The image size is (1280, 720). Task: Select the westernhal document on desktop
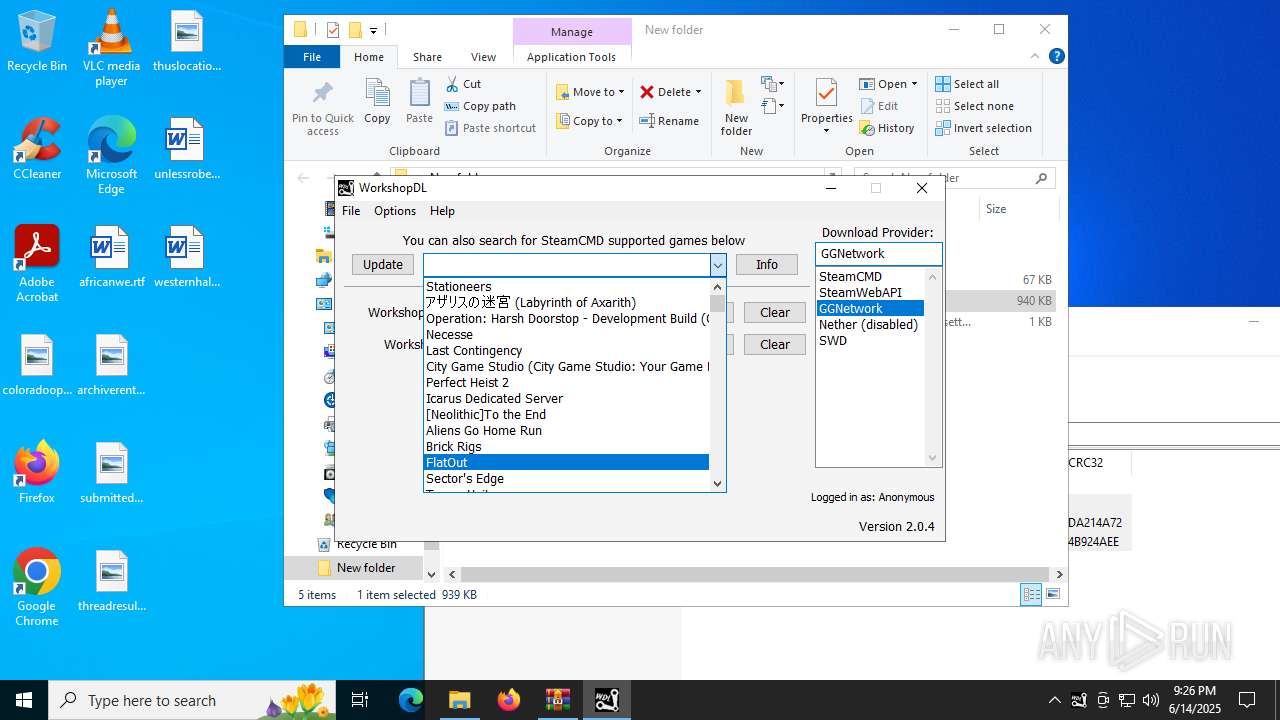pos(186,258)
